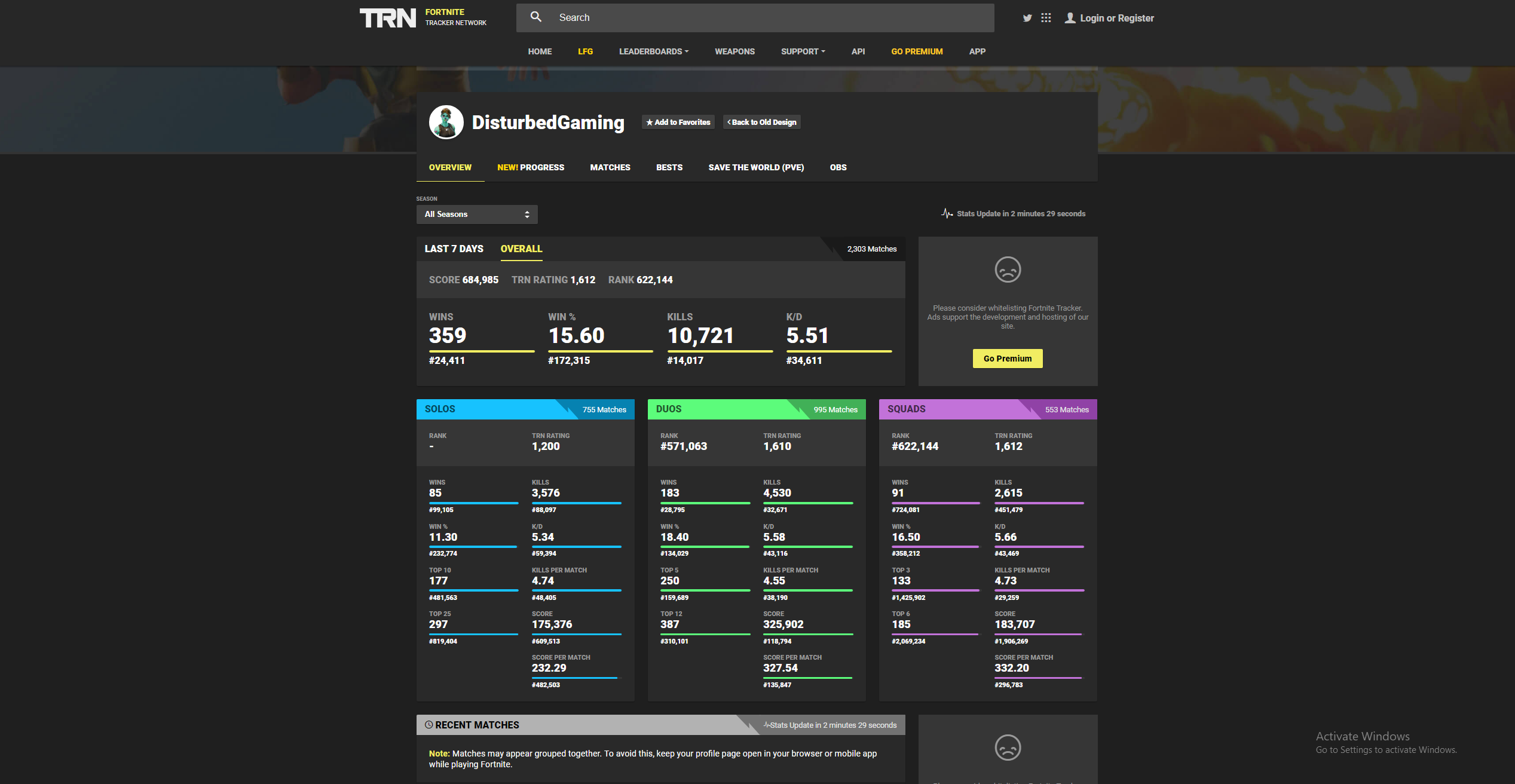The image size is (1515, 784).
Task: Switch to Save the World (PVE) tab
Action: [x=755, y=167]
